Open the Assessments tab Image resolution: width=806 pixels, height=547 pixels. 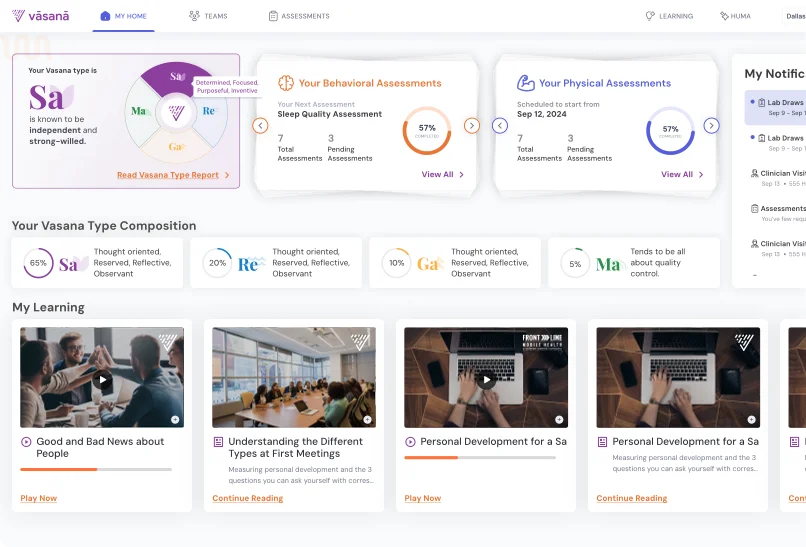(x=299, y=16)
